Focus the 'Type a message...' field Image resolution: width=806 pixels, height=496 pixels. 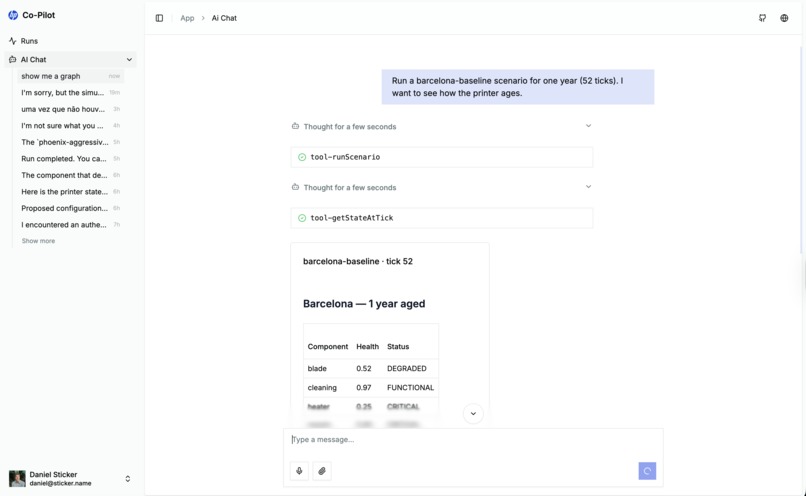coord(473,439)
